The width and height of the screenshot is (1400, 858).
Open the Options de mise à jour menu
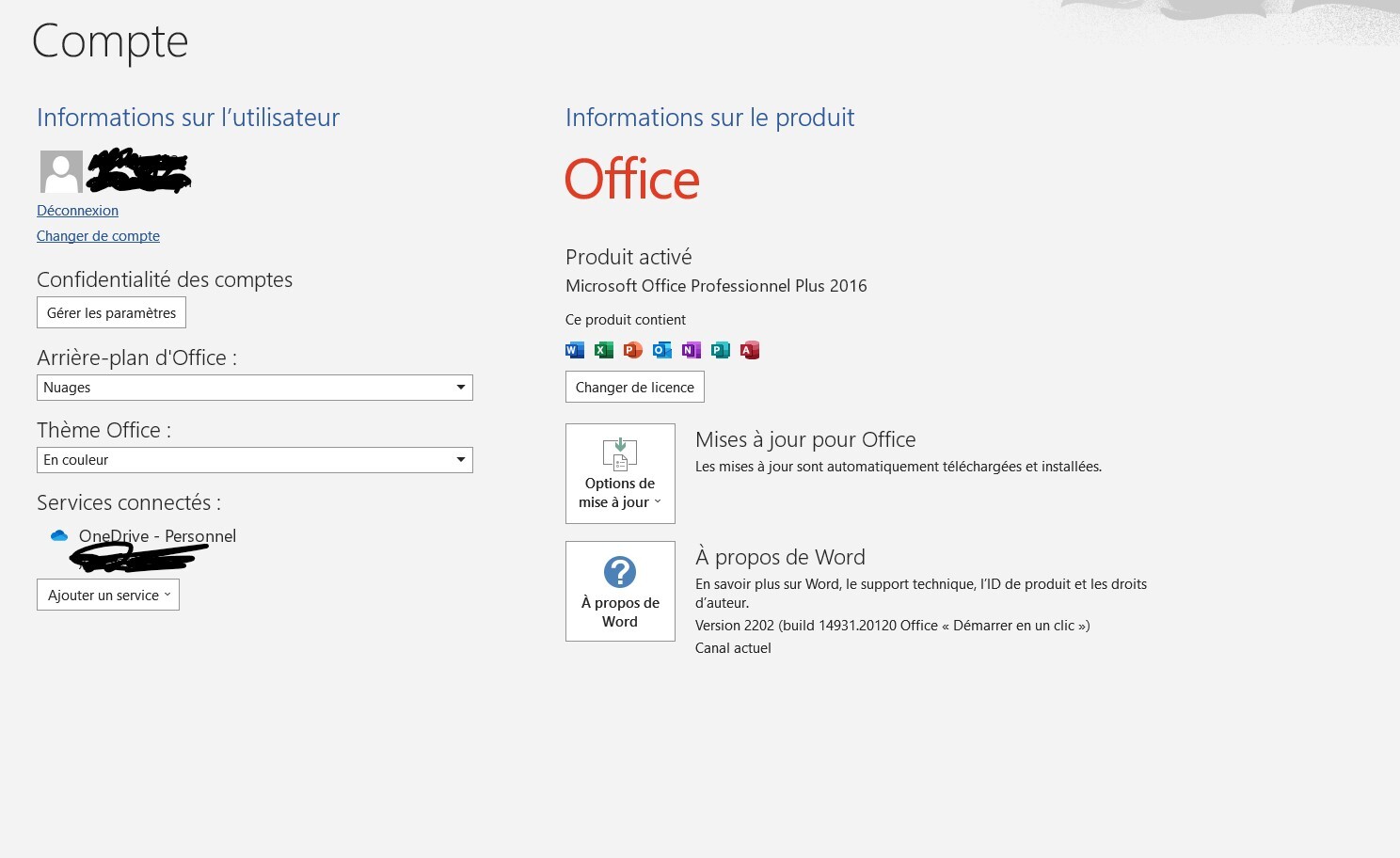click(620, 473)
